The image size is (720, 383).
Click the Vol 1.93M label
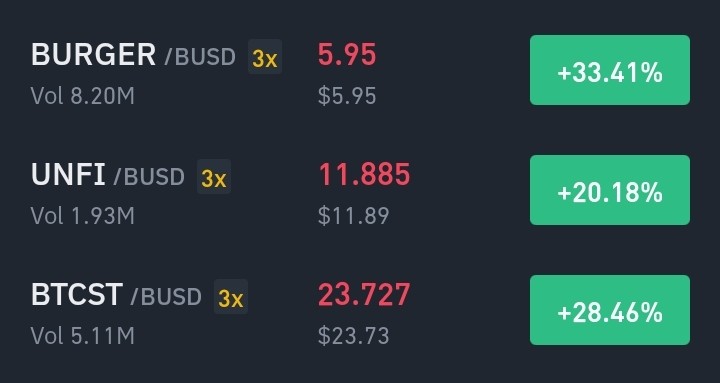(83, 216)
